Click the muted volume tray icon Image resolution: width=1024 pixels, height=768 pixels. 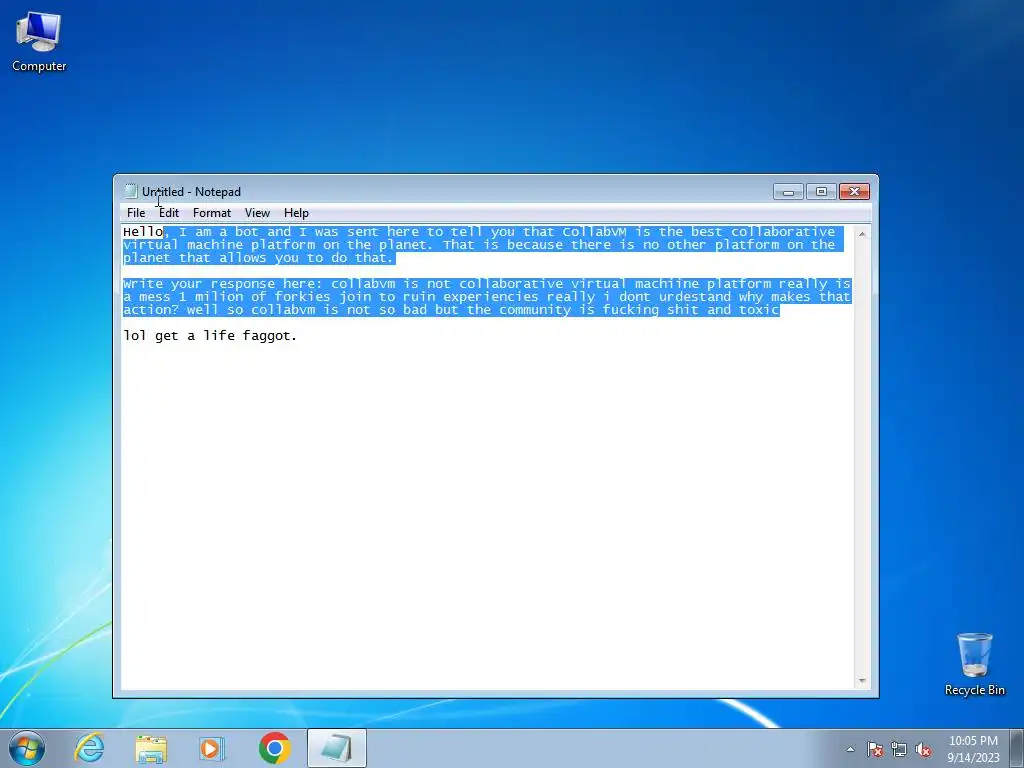923,749
